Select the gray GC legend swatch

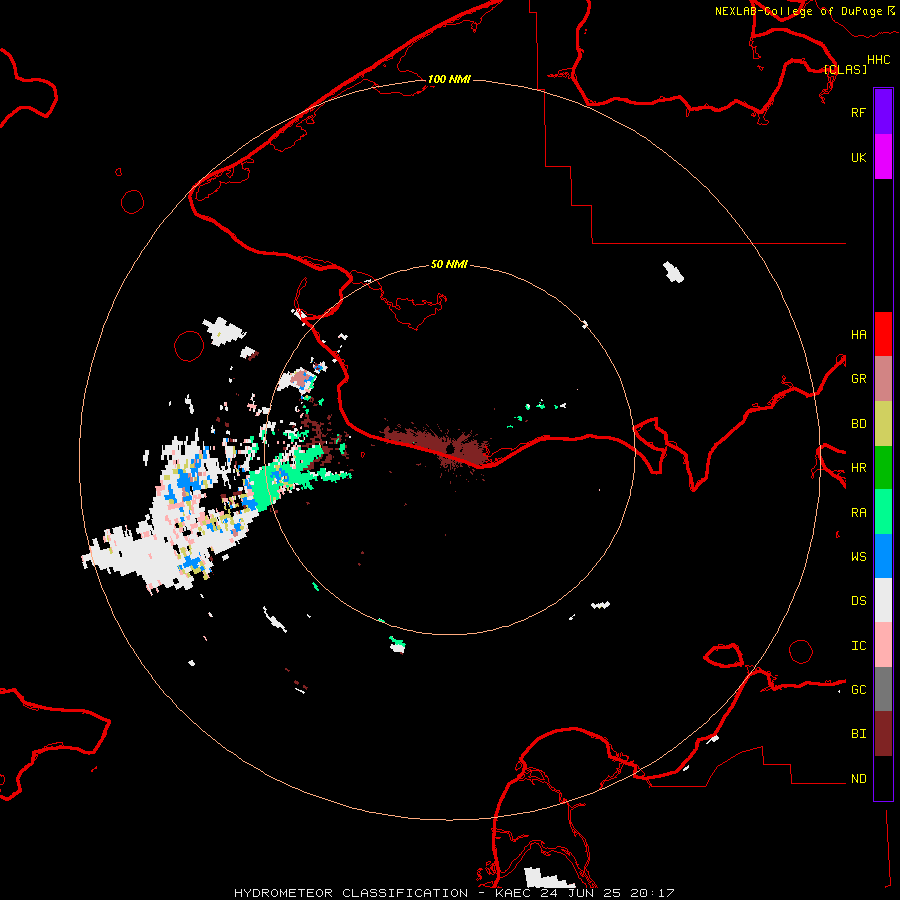point(883,689)
